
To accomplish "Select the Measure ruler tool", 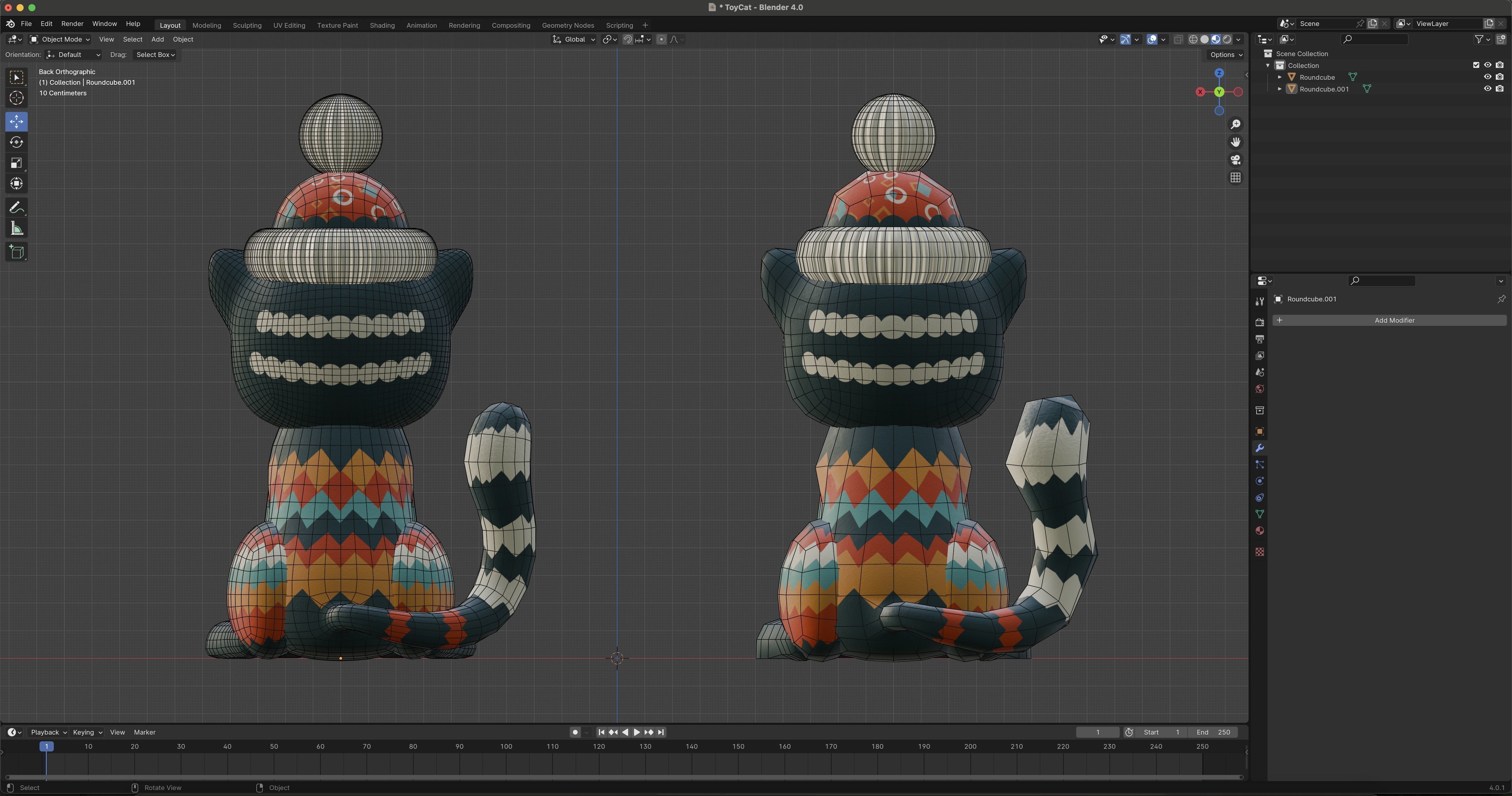I will 17,228.
